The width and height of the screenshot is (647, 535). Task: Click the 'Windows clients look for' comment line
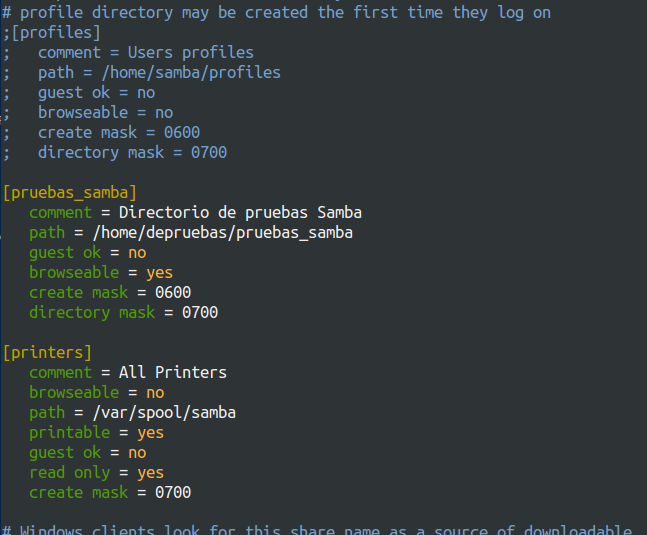[316, 529]
